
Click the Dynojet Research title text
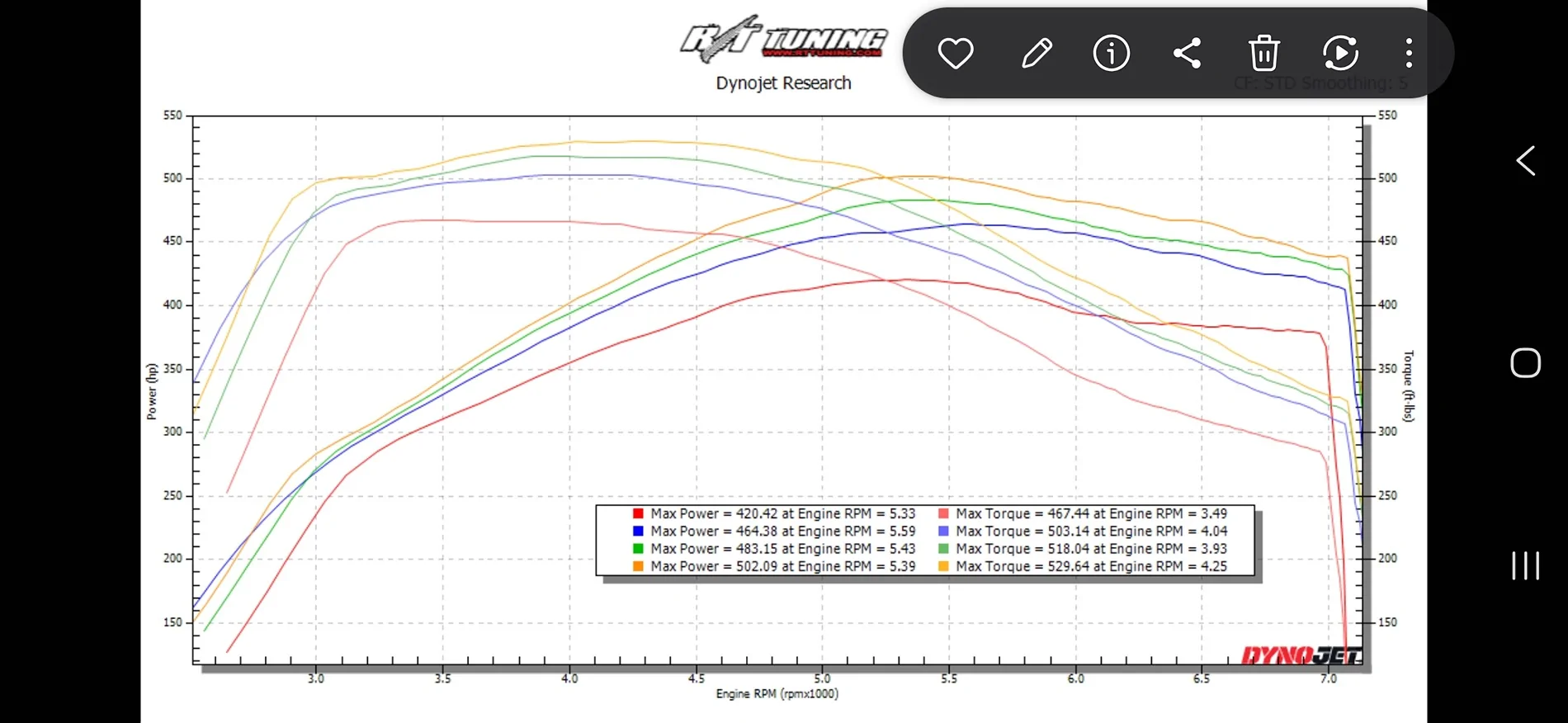click(783, 83)
